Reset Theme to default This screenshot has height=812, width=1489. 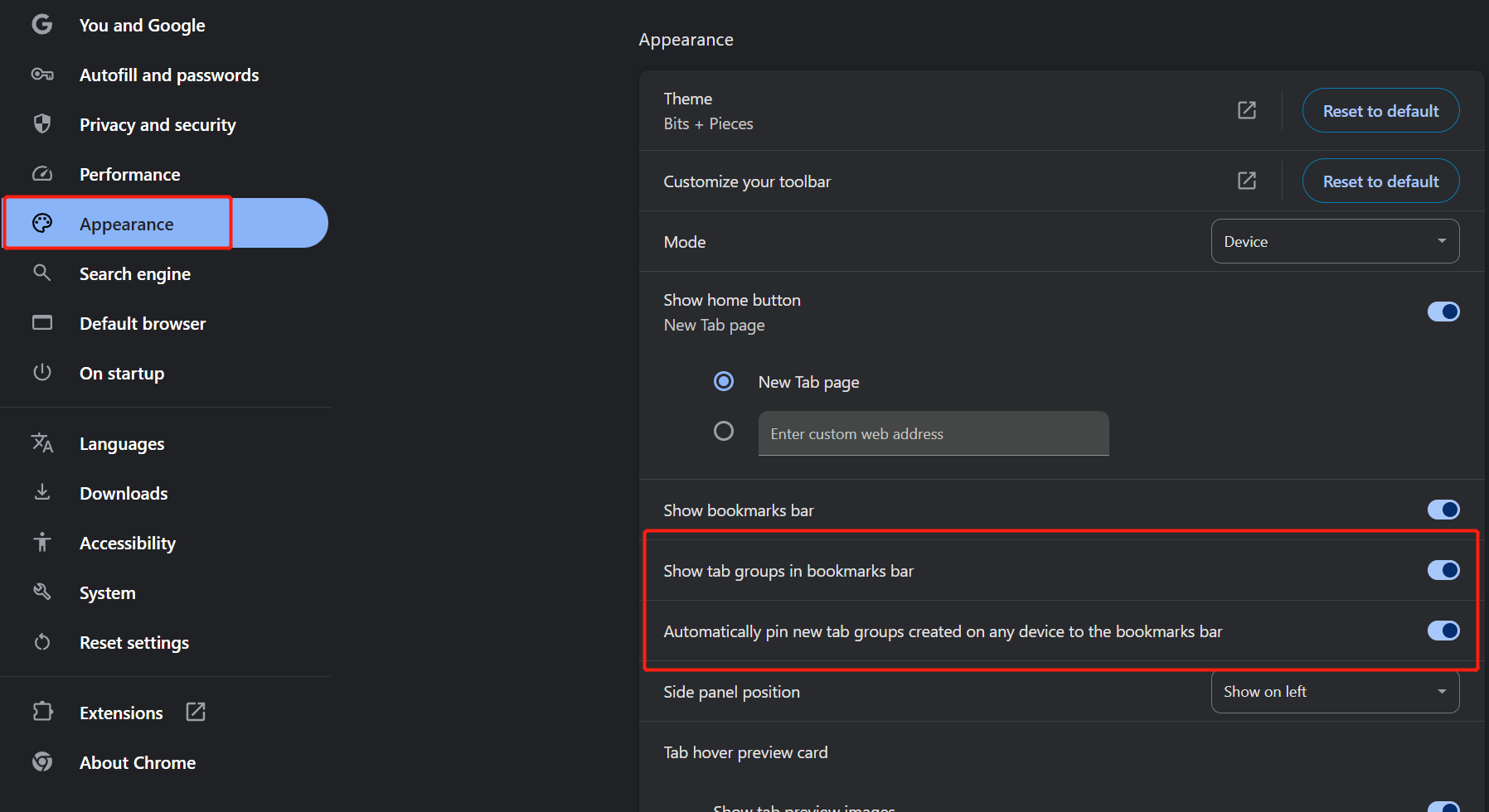pos(1380,110)
